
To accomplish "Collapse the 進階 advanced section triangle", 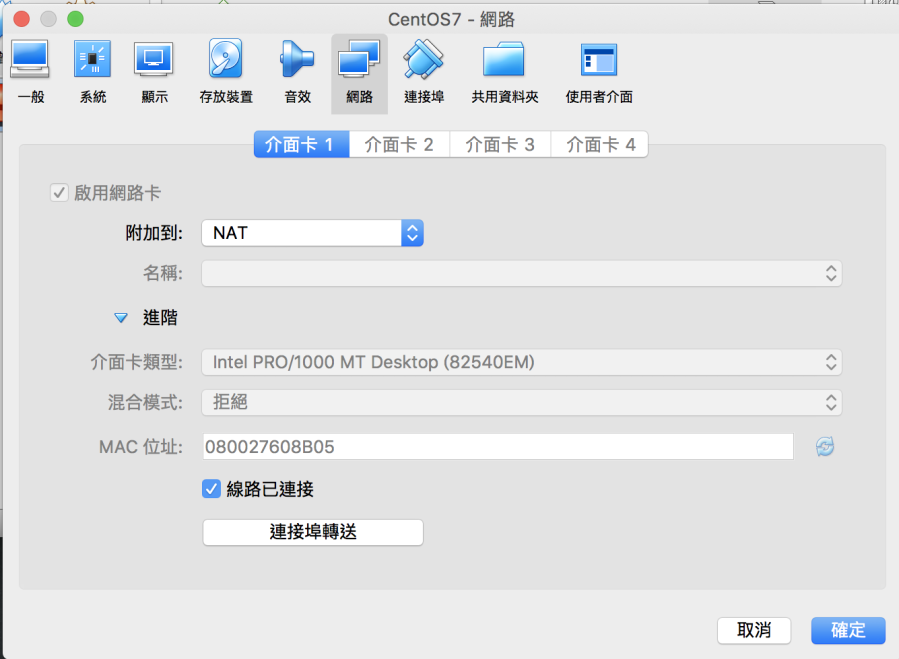I will 121,318.
